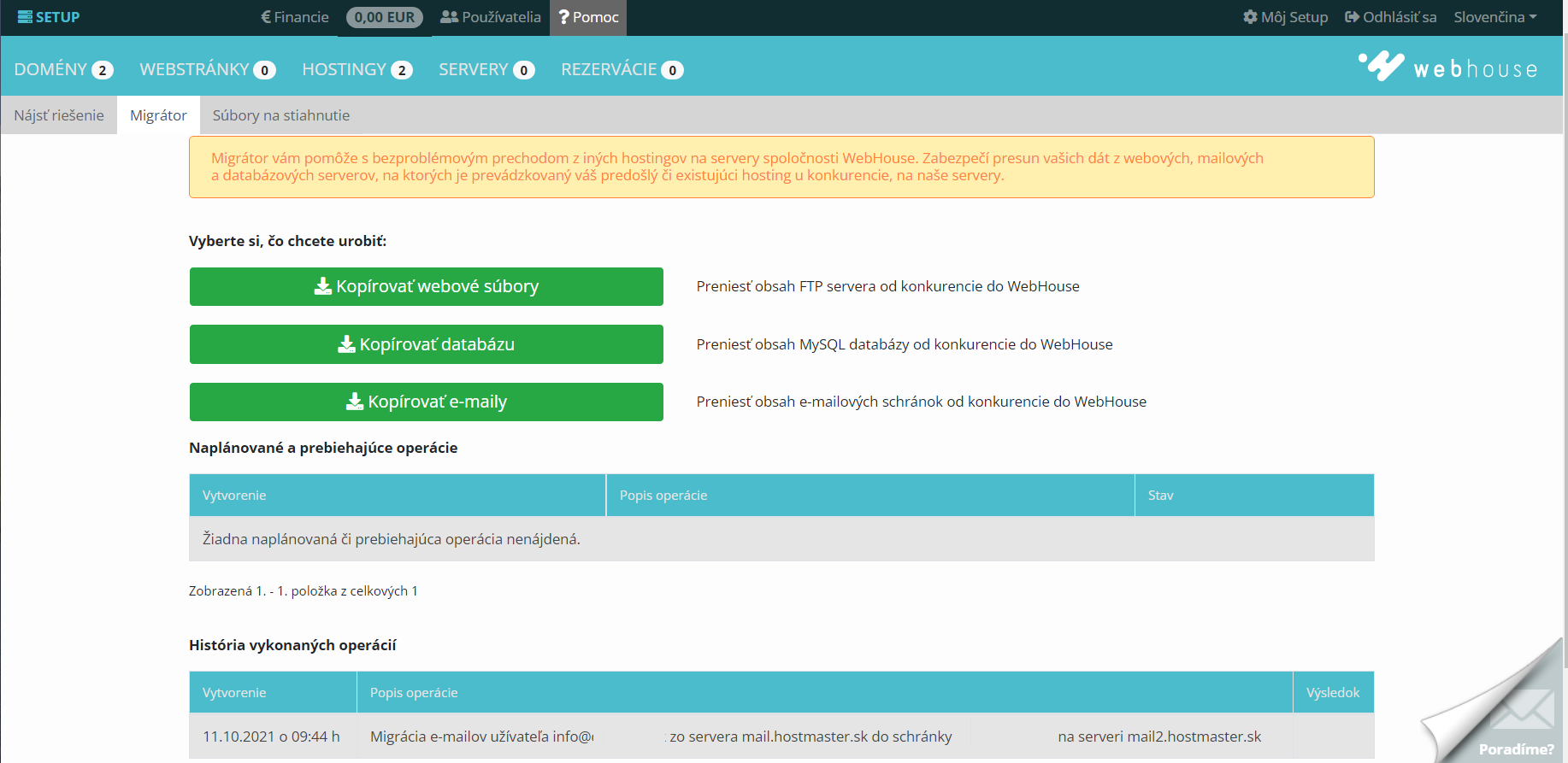Click the 0,00 EUR balance badge
1568x763 pixels.
385,17
